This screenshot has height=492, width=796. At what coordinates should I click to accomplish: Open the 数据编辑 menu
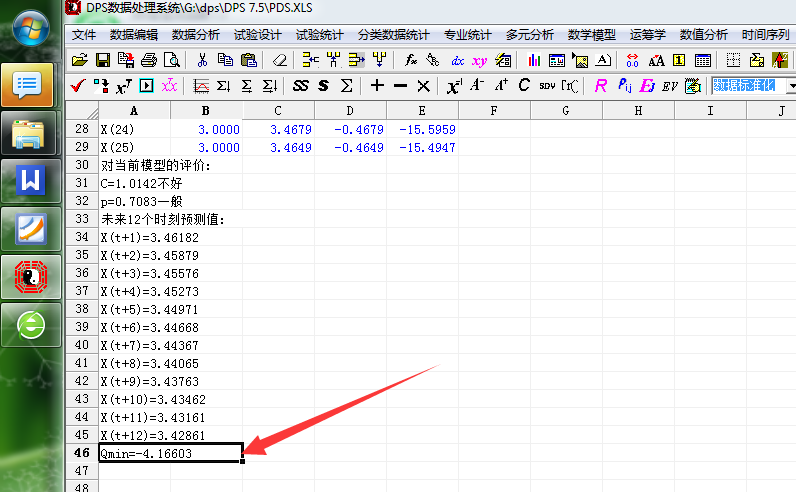(x=134, y=35)
